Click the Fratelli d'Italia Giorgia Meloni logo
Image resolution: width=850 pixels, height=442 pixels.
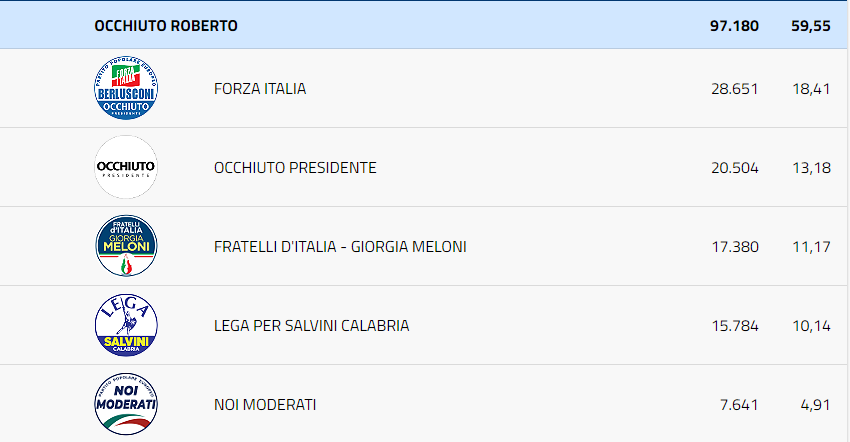pos(125,246)
